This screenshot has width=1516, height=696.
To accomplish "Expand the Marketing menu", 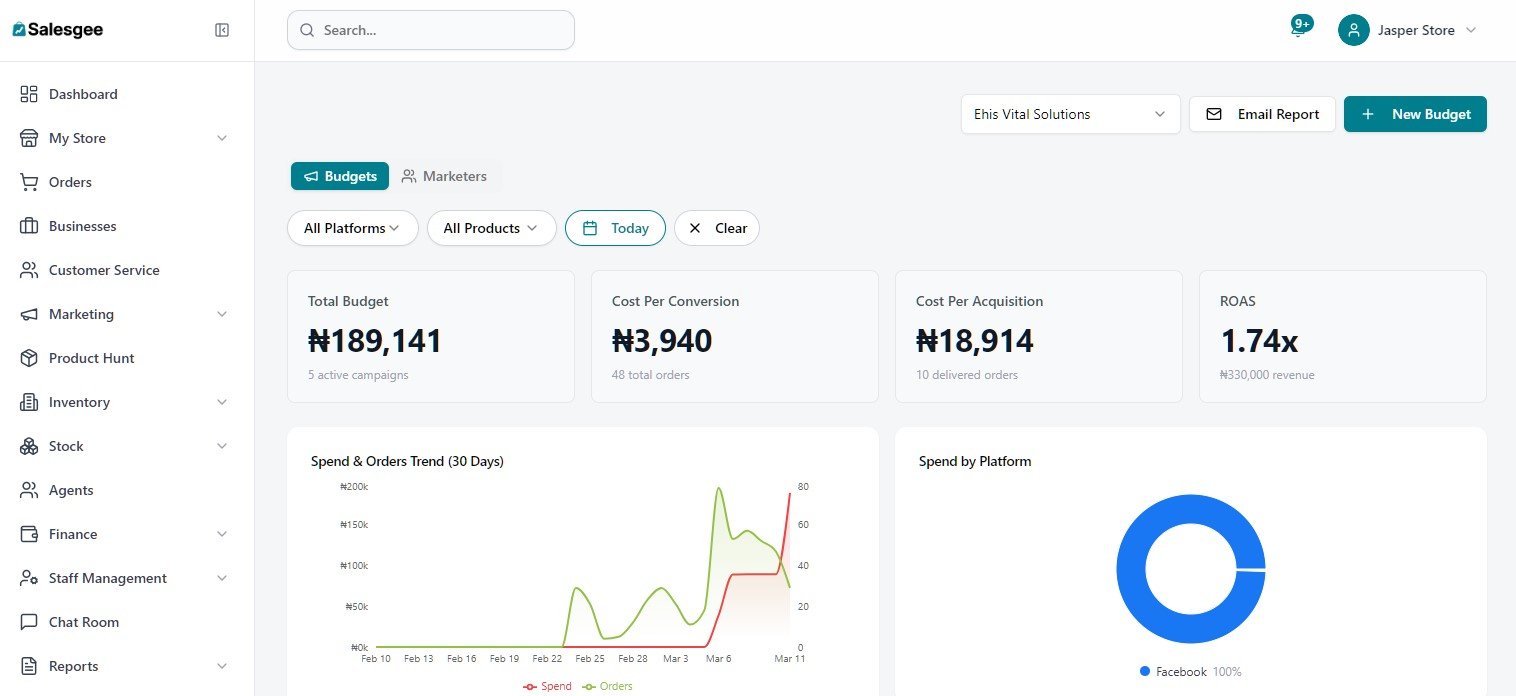I will [82, 314].
